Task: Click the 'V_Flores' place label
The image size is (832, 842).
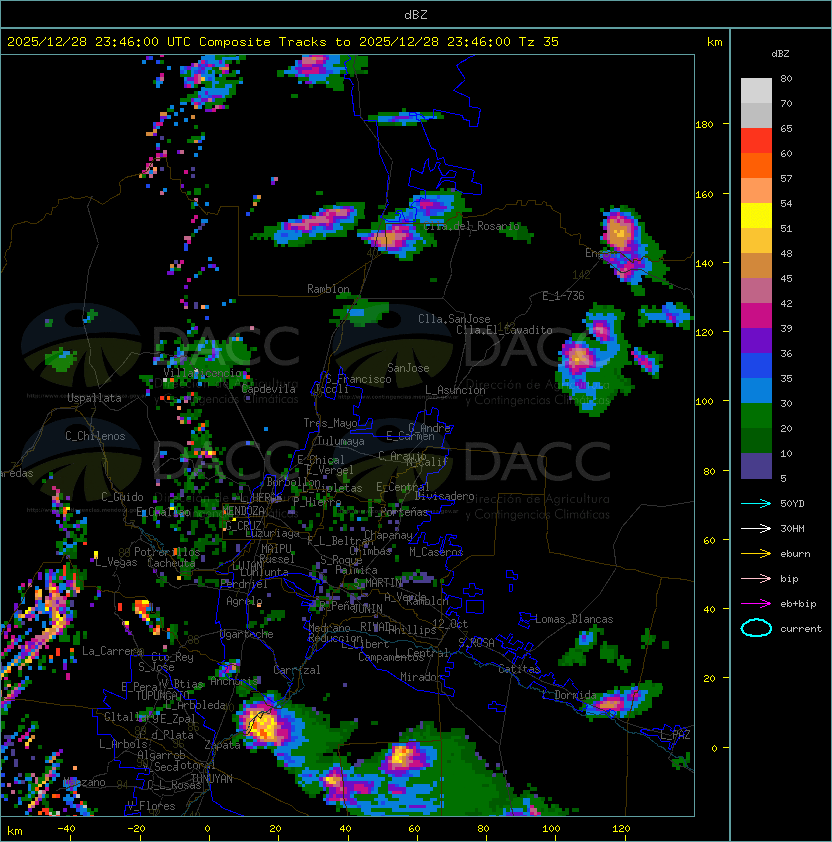Action: tap(151, 806)
